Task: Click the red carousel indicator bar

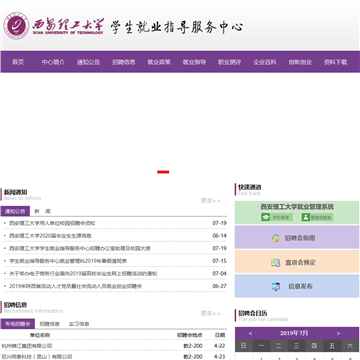Action: (163, 172)
